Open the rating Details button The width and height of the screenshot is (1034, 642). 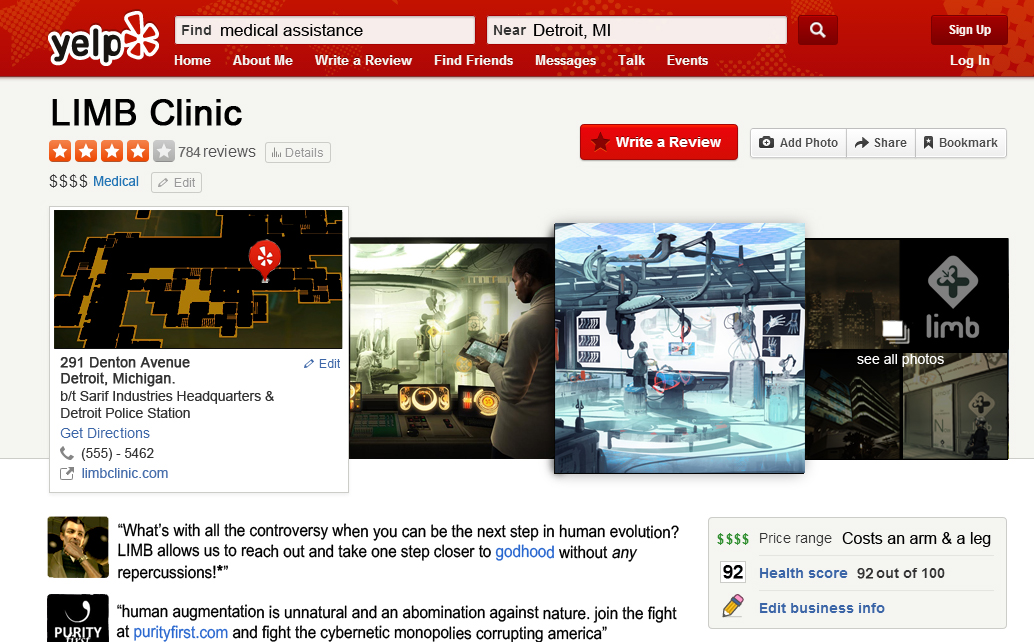click(297, 152)
